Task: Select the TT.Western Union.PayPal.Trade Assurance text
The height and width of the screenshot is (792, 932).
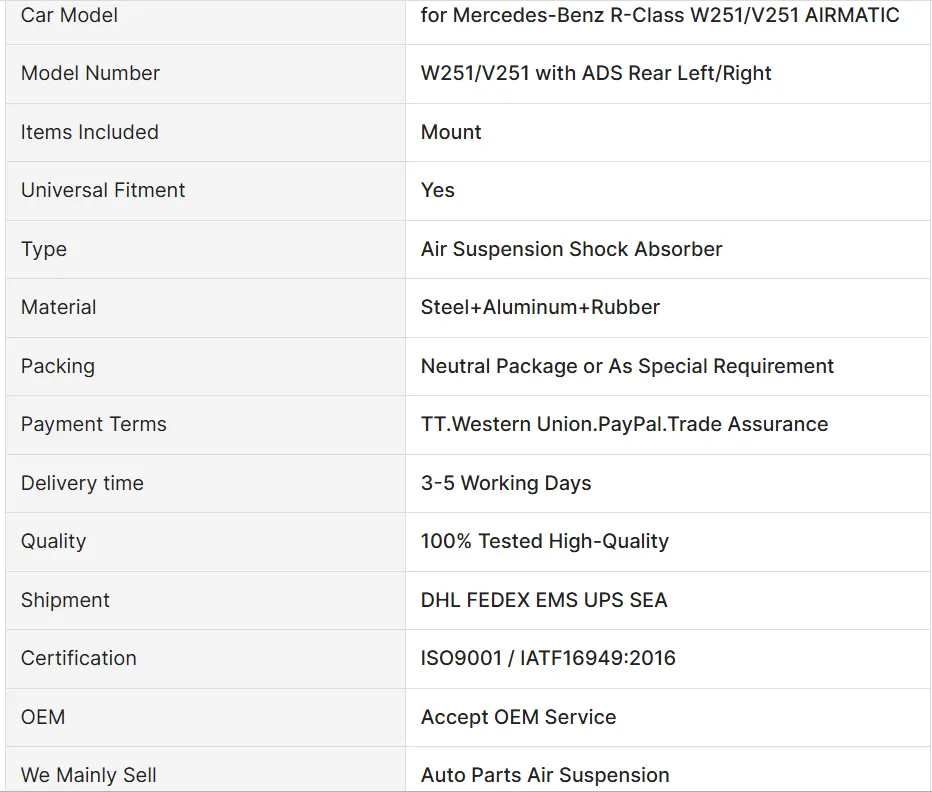Action: (624, 424)
